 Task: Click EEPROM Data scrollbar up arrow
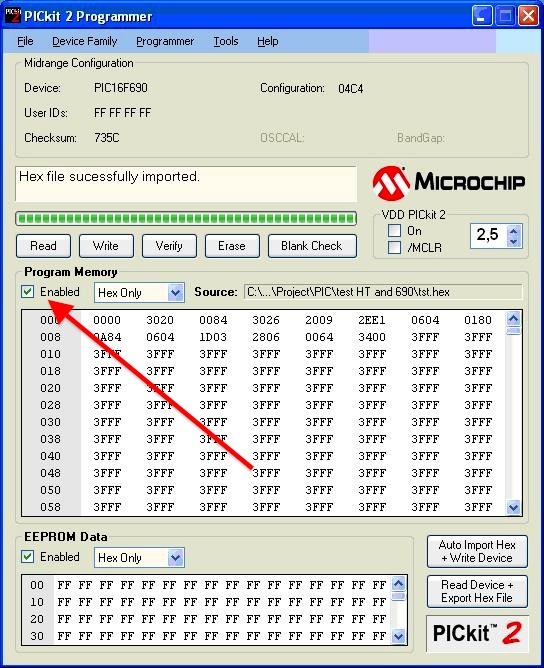[x=398, y=583]
